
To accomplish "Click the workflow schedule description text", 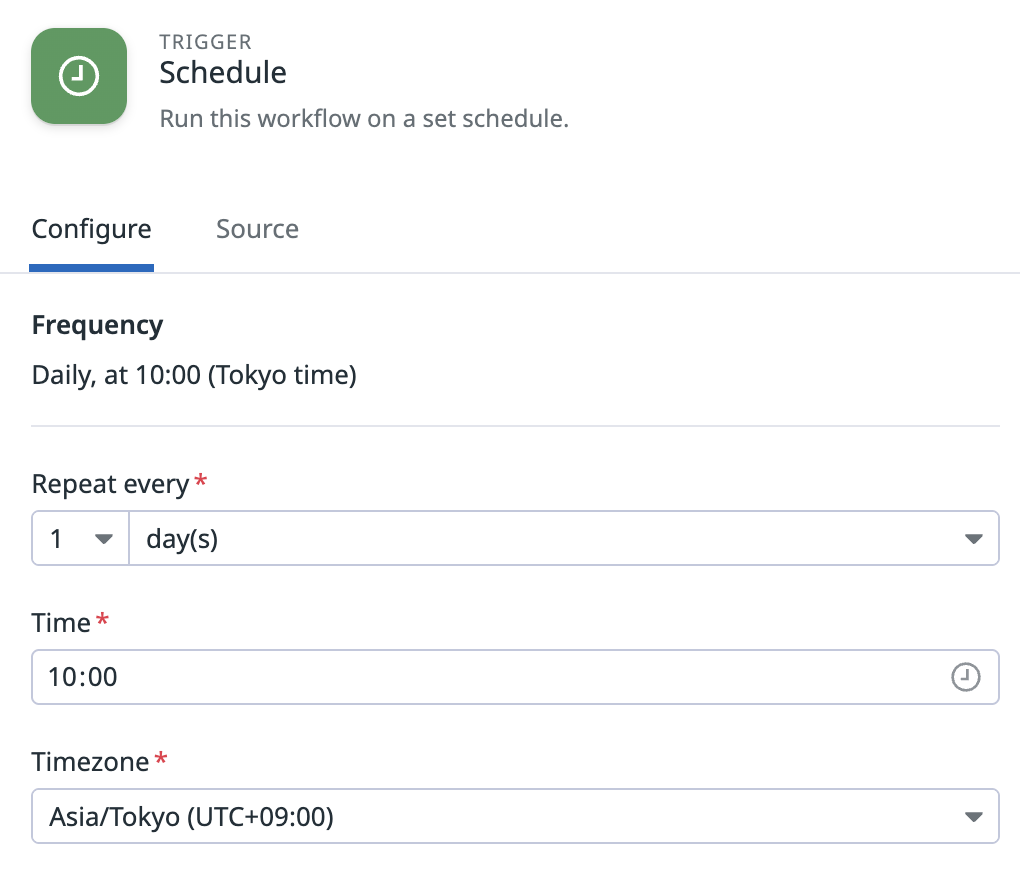I will (x=364, y=119).
